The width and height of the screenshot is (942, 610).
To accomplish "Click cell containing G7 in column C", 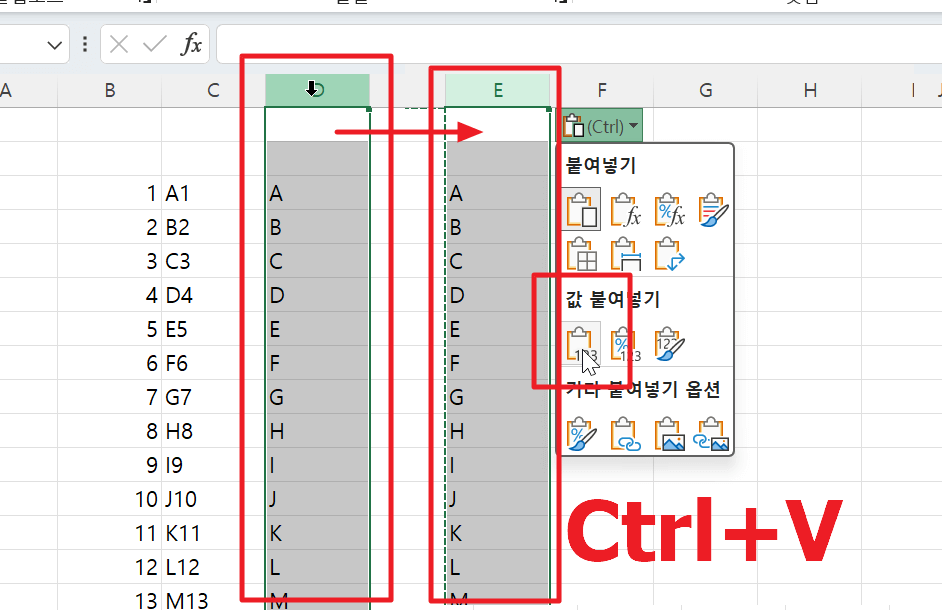I will [x=213, y=397].
